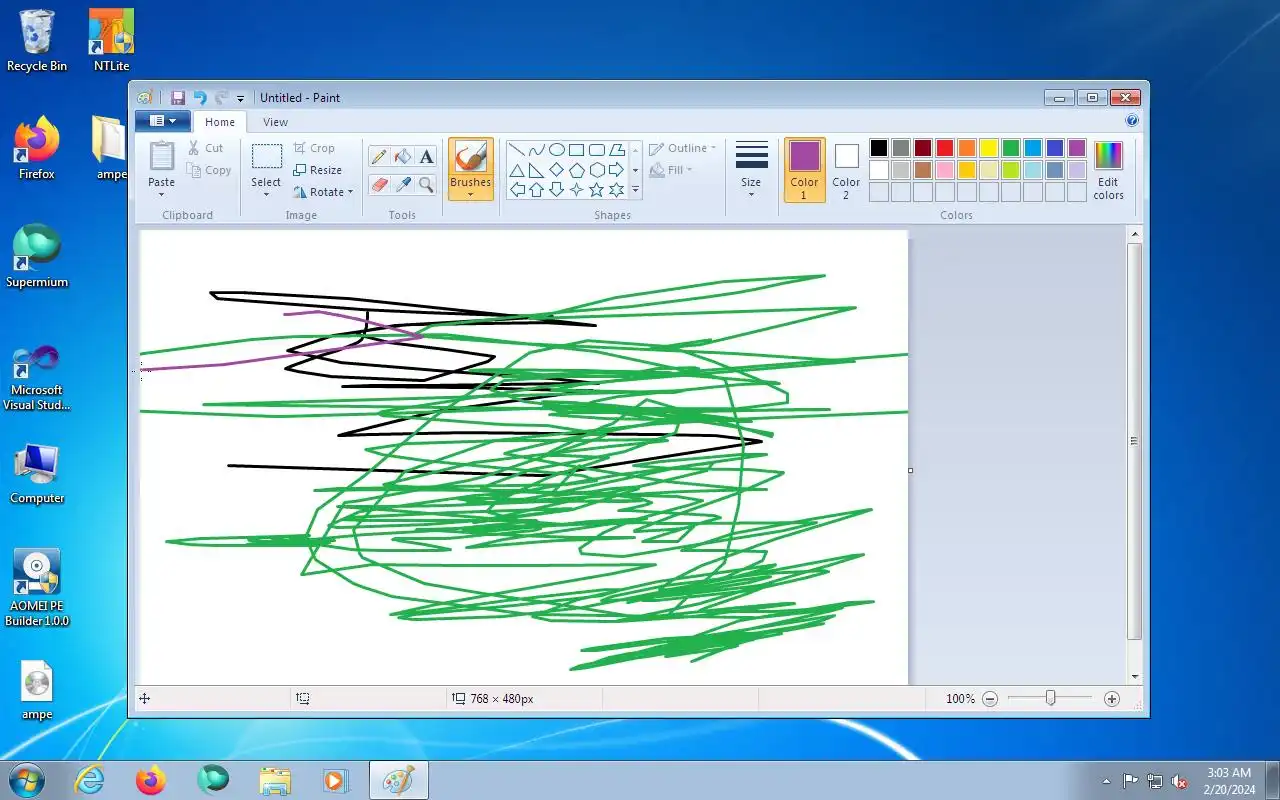Choose the Pentagon shape
1280x800 pixels.
tap(577, 170)
